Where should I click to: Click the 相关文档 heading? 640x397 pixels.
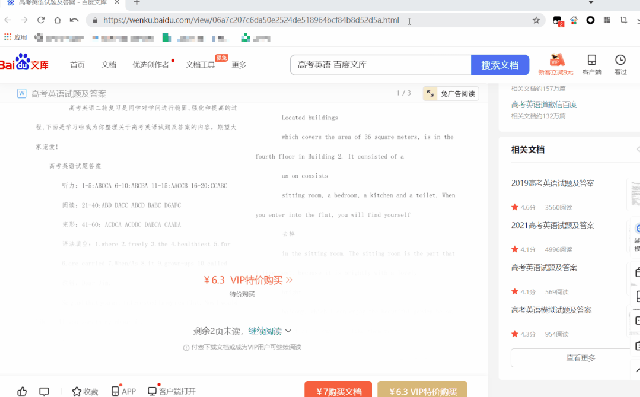click(528, 150)
